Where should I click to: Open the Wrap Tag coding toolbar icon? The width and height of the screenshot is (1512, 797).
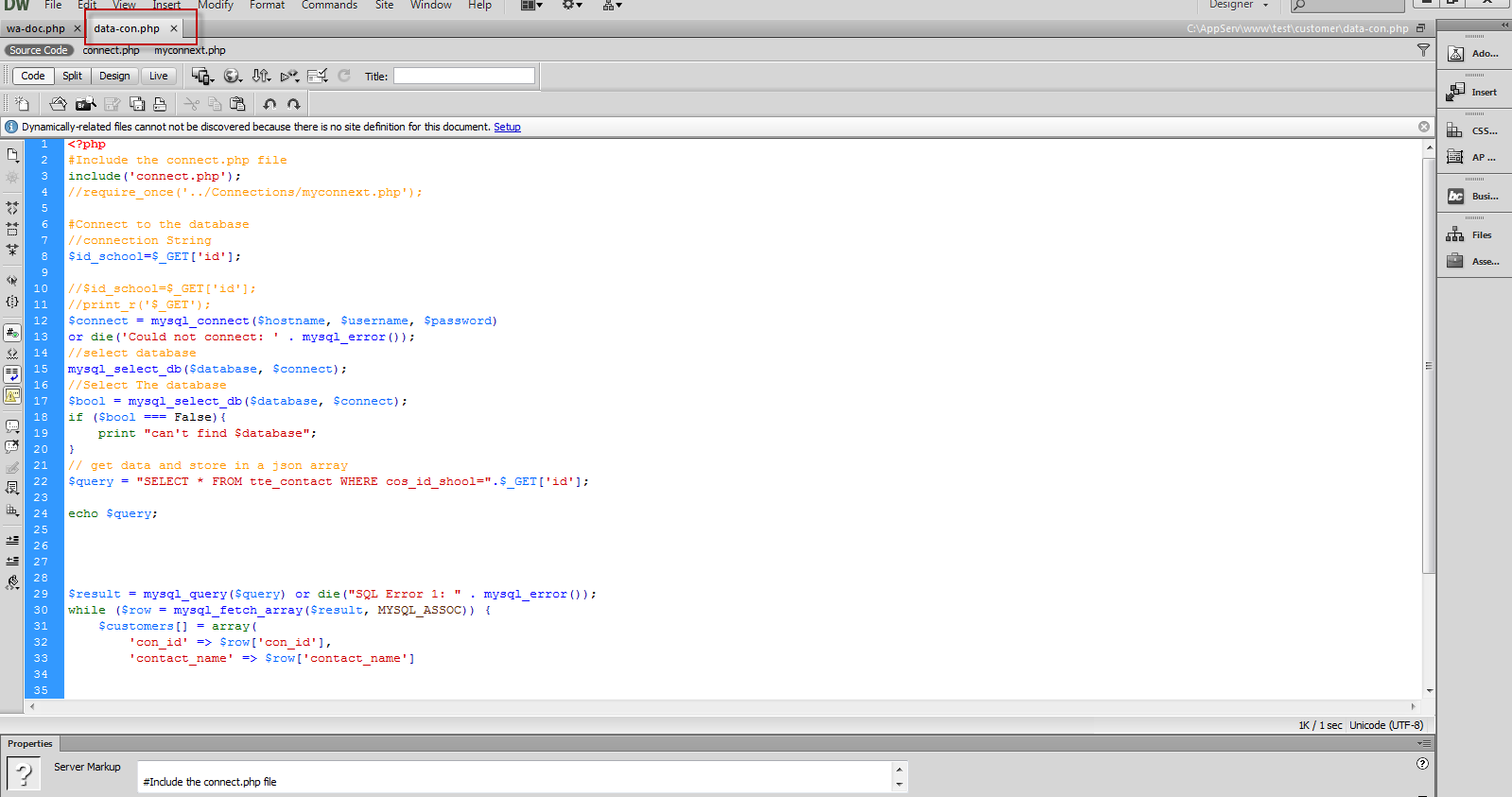(12, 468)
